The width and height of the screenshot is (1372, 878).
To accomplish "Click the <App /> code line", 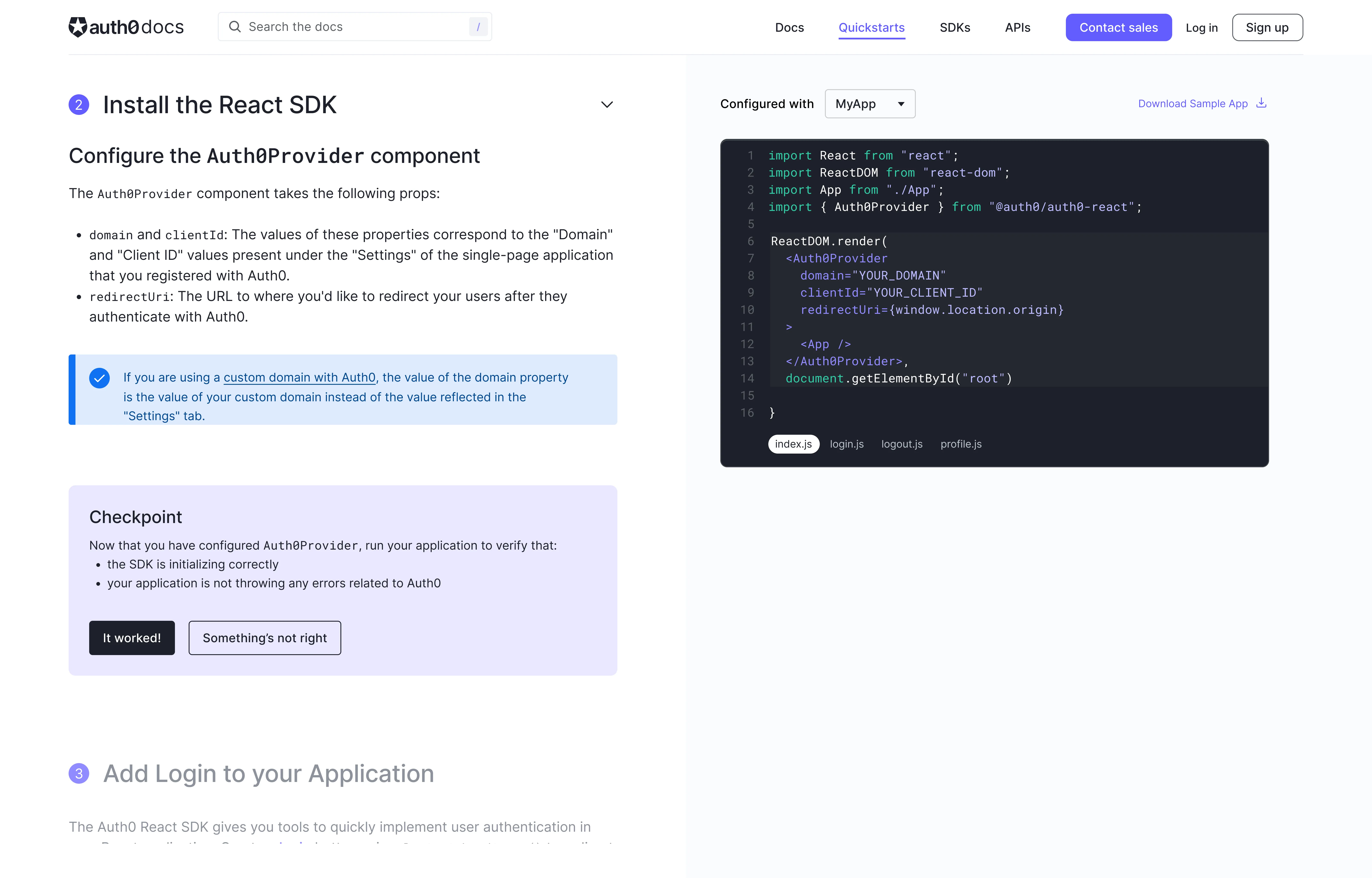I will [825, 344].
